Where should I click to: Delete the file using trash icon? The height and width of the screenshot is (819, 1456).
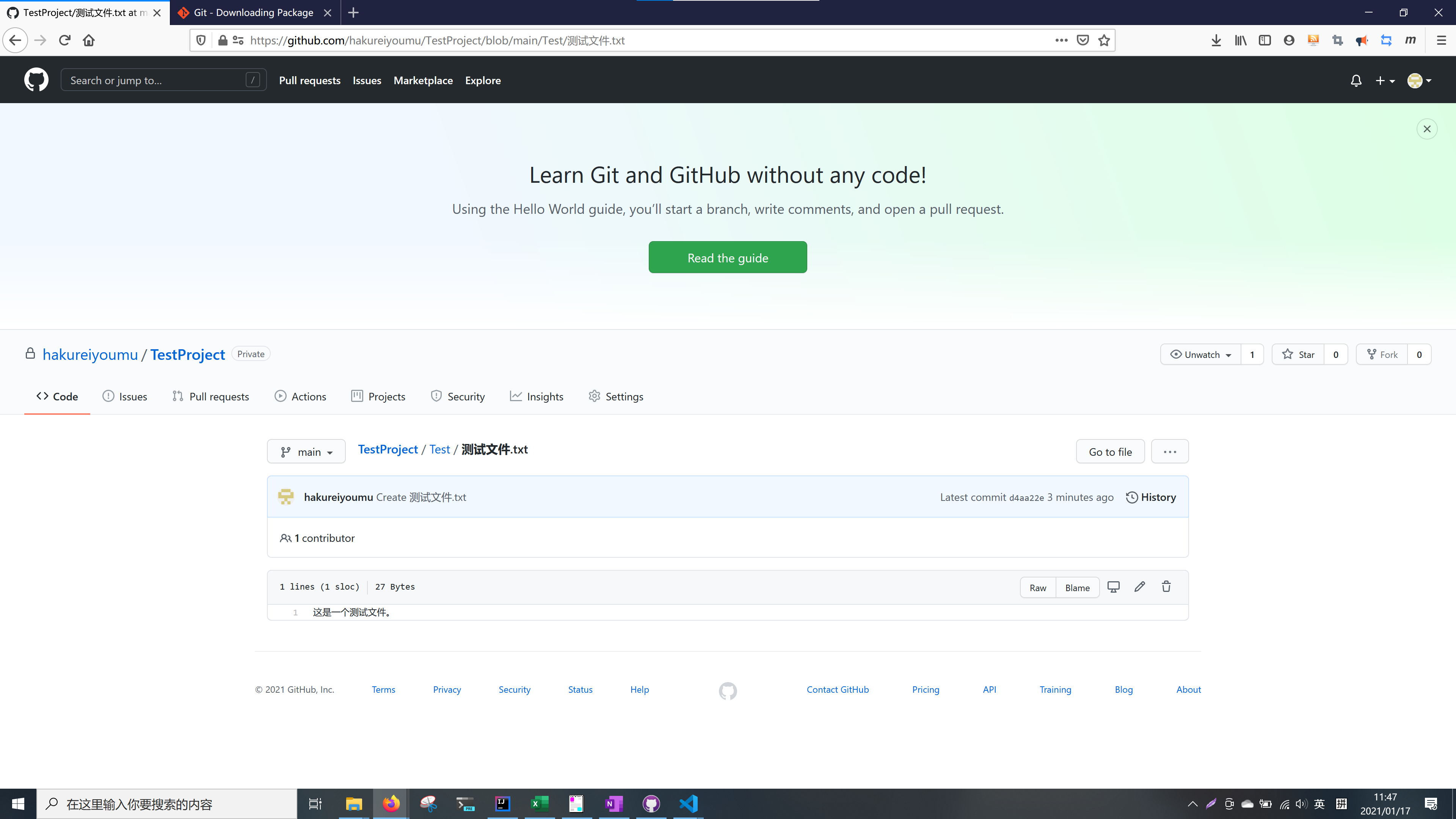coord(1166,587)
